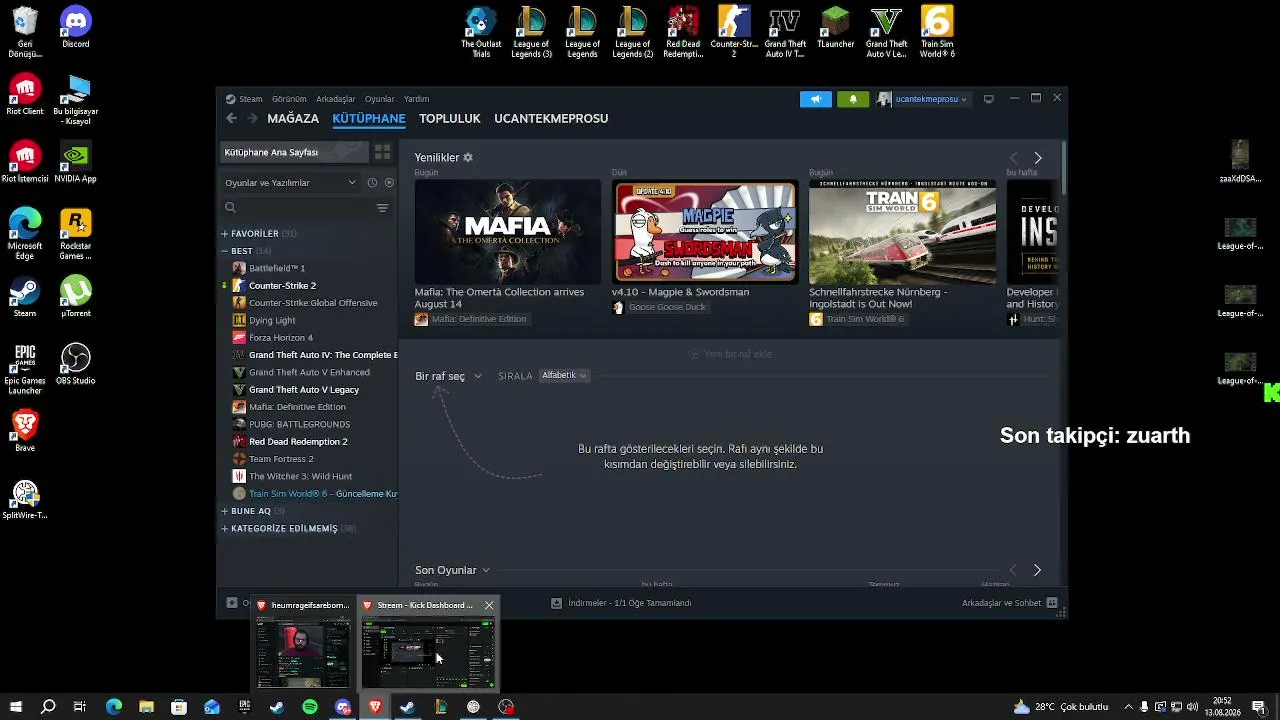This screenshot has width=1280, height=720.
Task: Launch Red Dead Redemption desktop shortcut
Action: pos(683,32)
